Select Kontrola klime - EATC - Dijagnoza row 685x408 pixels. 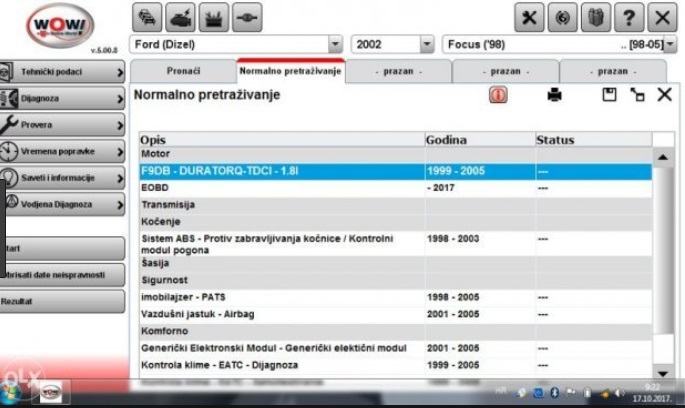395,365
